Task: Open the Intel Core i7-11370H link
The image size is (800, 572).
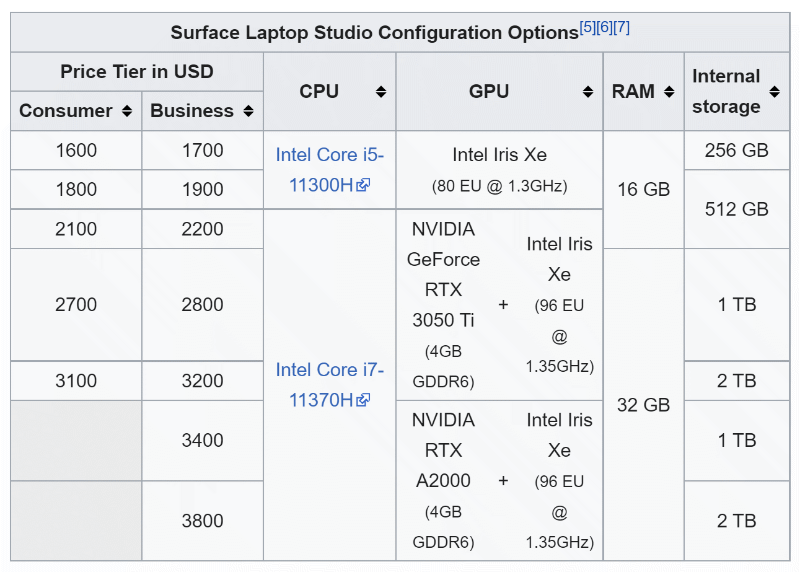Action: [x=330, y=385]
